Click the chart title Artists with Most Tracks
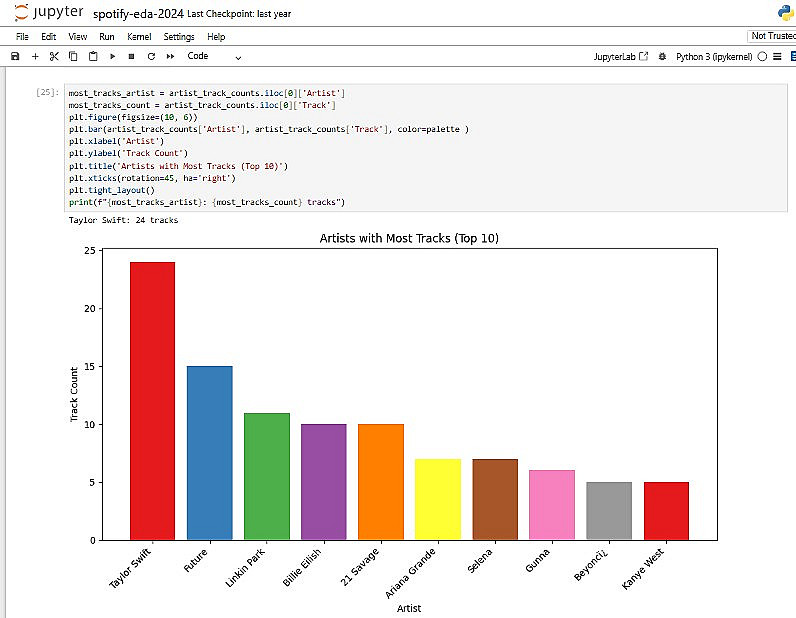This screenshot has width=796, height=618. coord(409,238)
